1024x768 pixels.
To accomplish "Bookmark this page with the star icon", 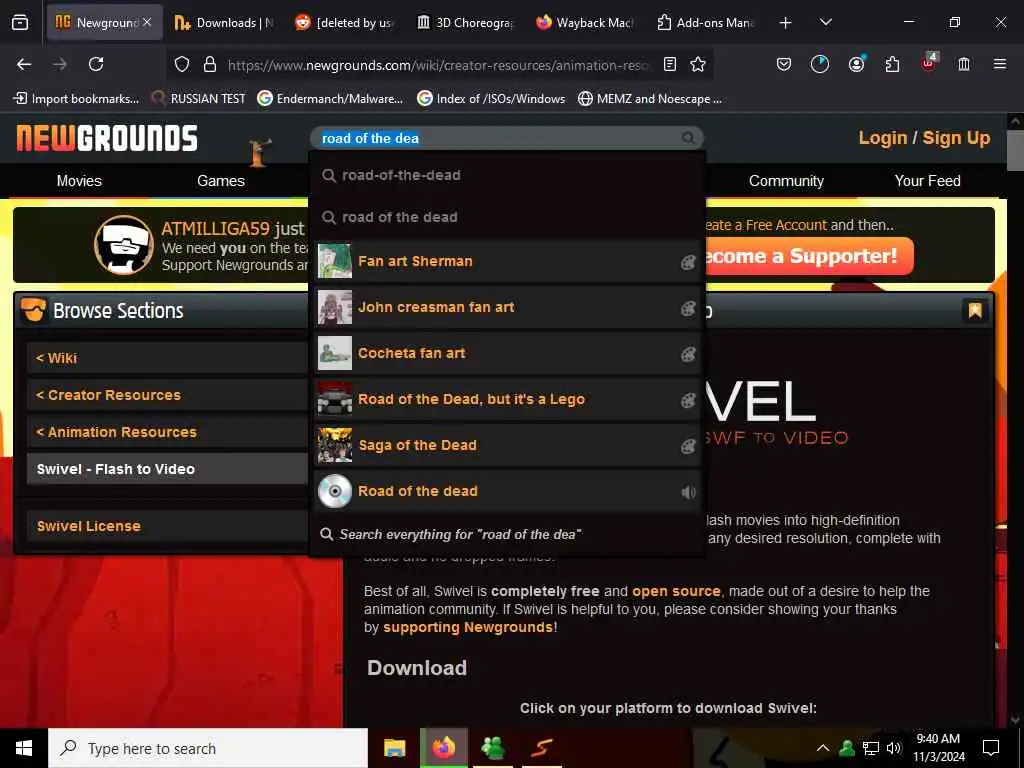I will tap(698, 64).
